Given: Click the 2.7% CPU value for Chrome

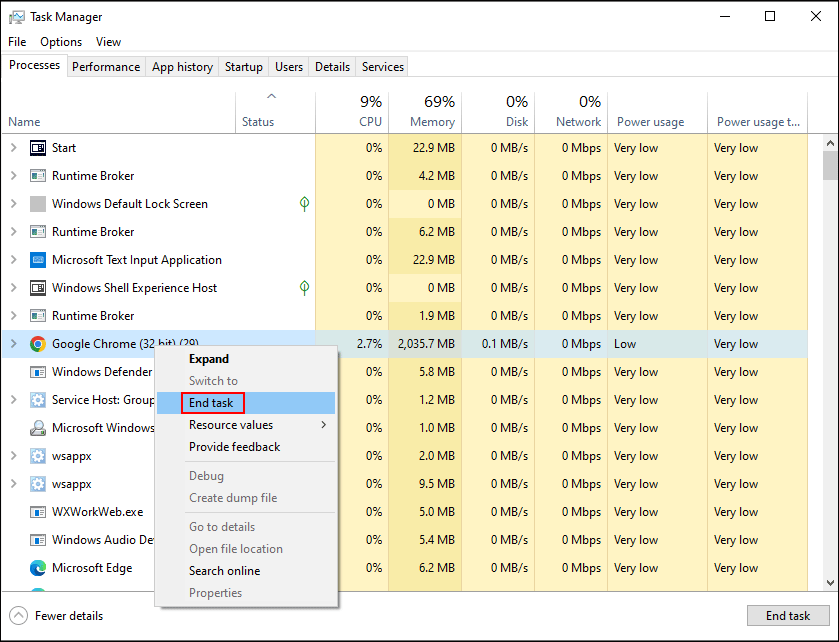Looking at the screenshot, I should pyautogui.click(x=369, y=344).
